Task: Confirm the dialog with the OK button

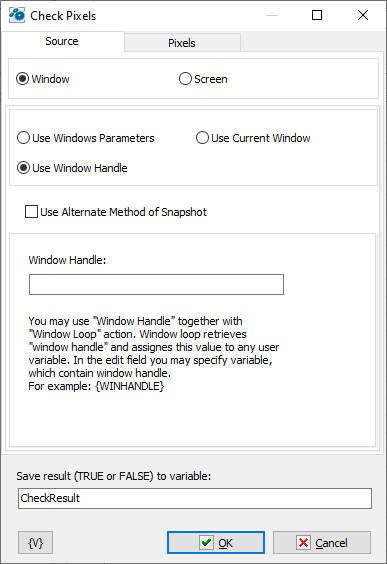Action: [x=216, y=542]
